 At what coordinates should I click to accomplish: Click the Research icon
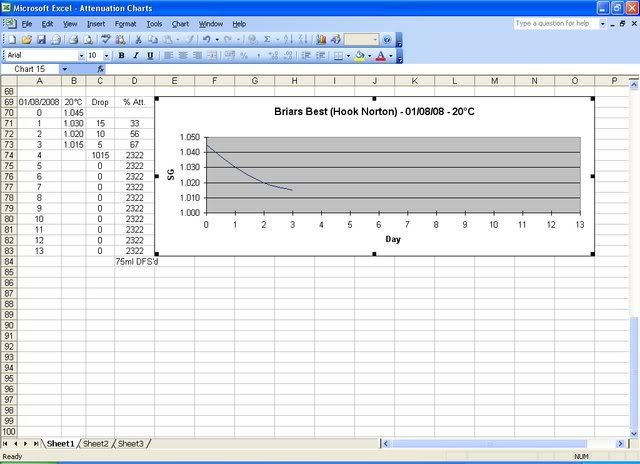[120, 40]
